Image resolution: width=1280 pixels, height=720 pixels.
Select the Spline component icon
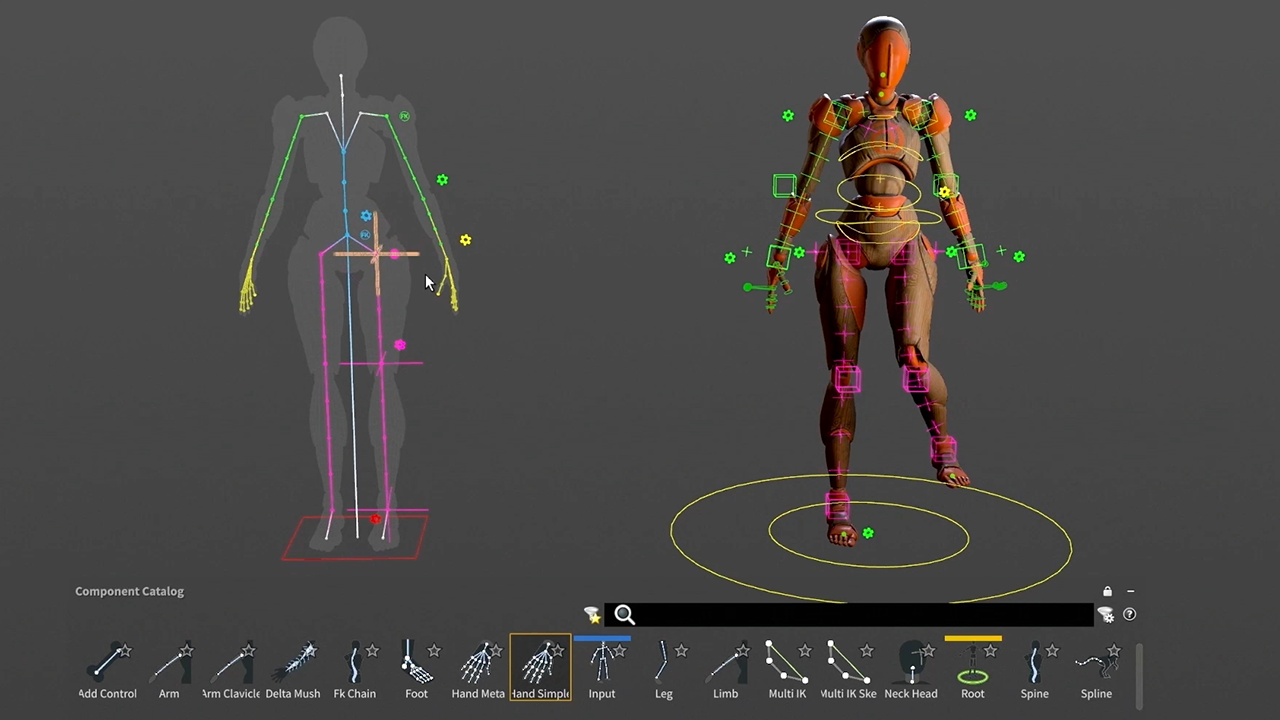1096,667
